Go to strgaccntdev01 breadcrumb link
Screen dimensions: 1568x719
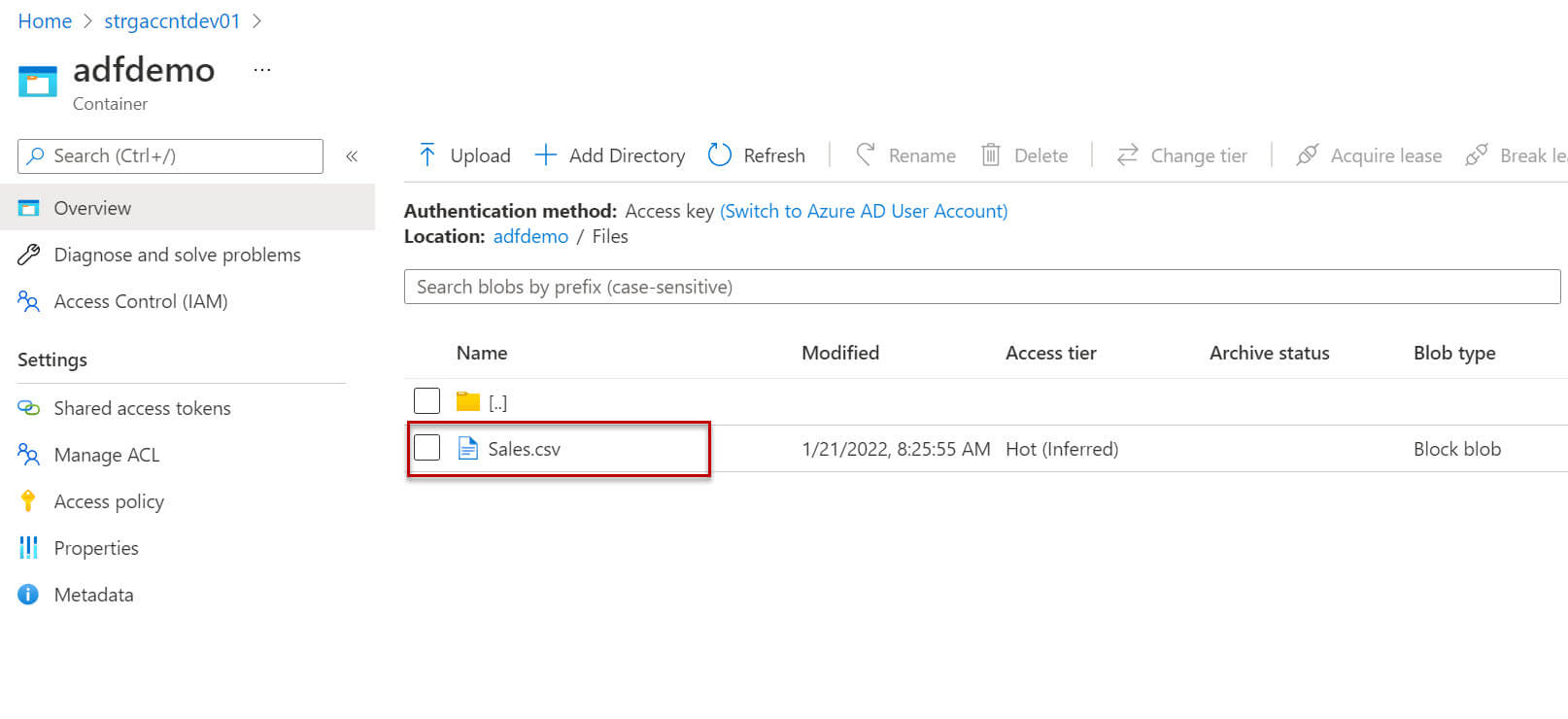point(172,21)
